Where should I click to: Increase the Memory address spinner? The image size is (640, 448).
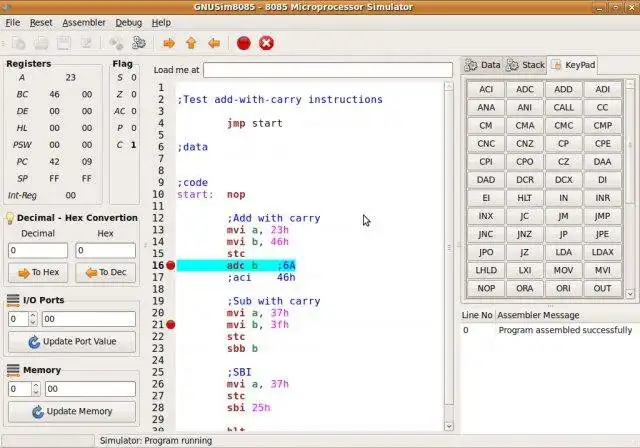[36, 385]
